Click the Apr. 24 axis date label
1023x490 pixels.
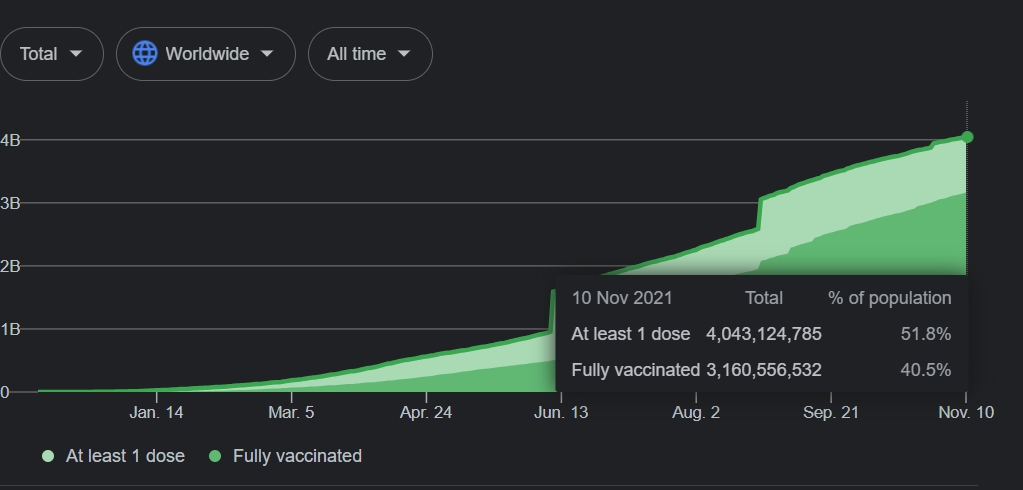click(x=426, y=412)
